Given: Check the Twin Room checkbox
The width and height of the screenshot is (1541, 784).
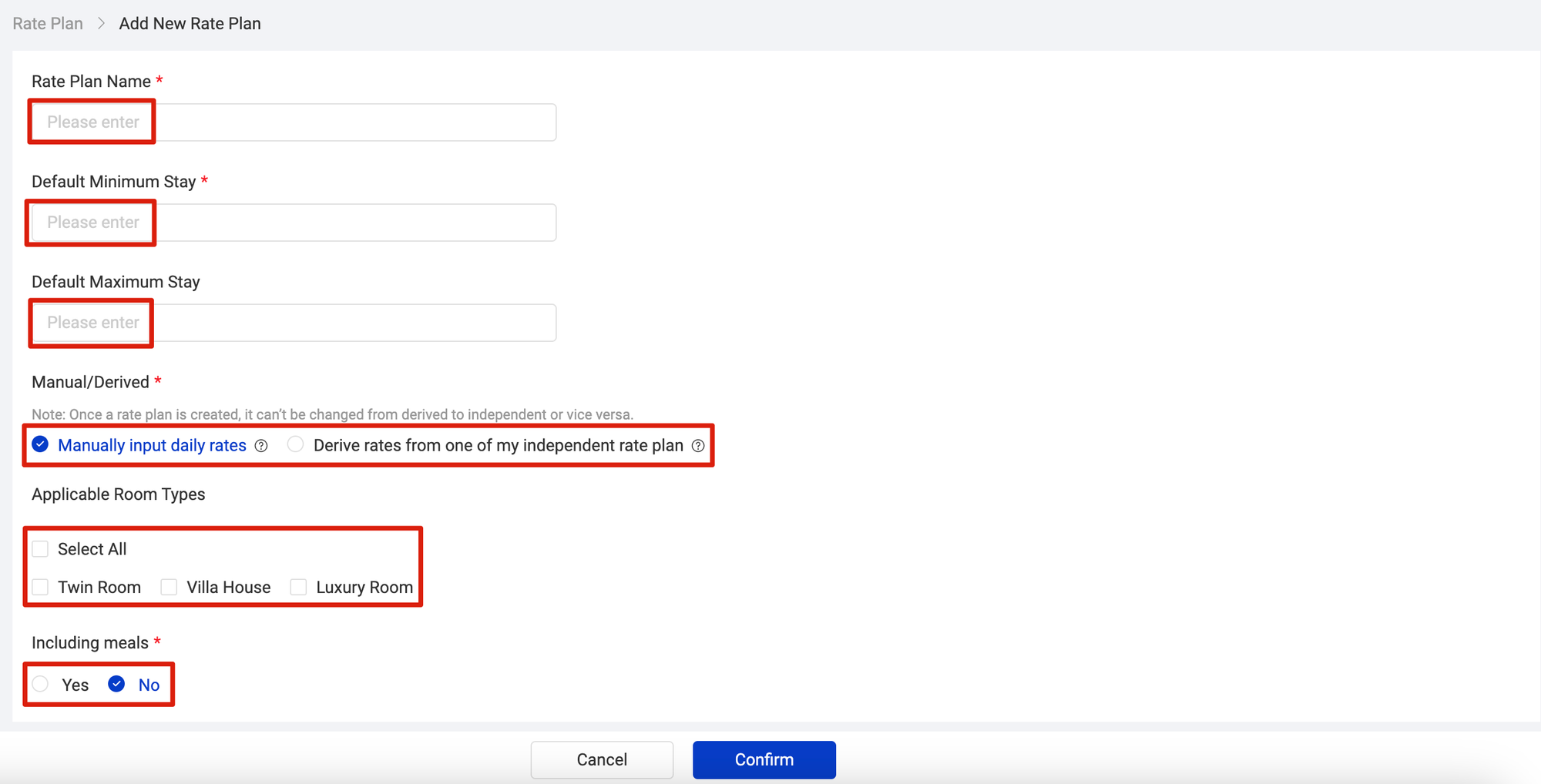Looking at the screenshot, I should click(41, 587).
